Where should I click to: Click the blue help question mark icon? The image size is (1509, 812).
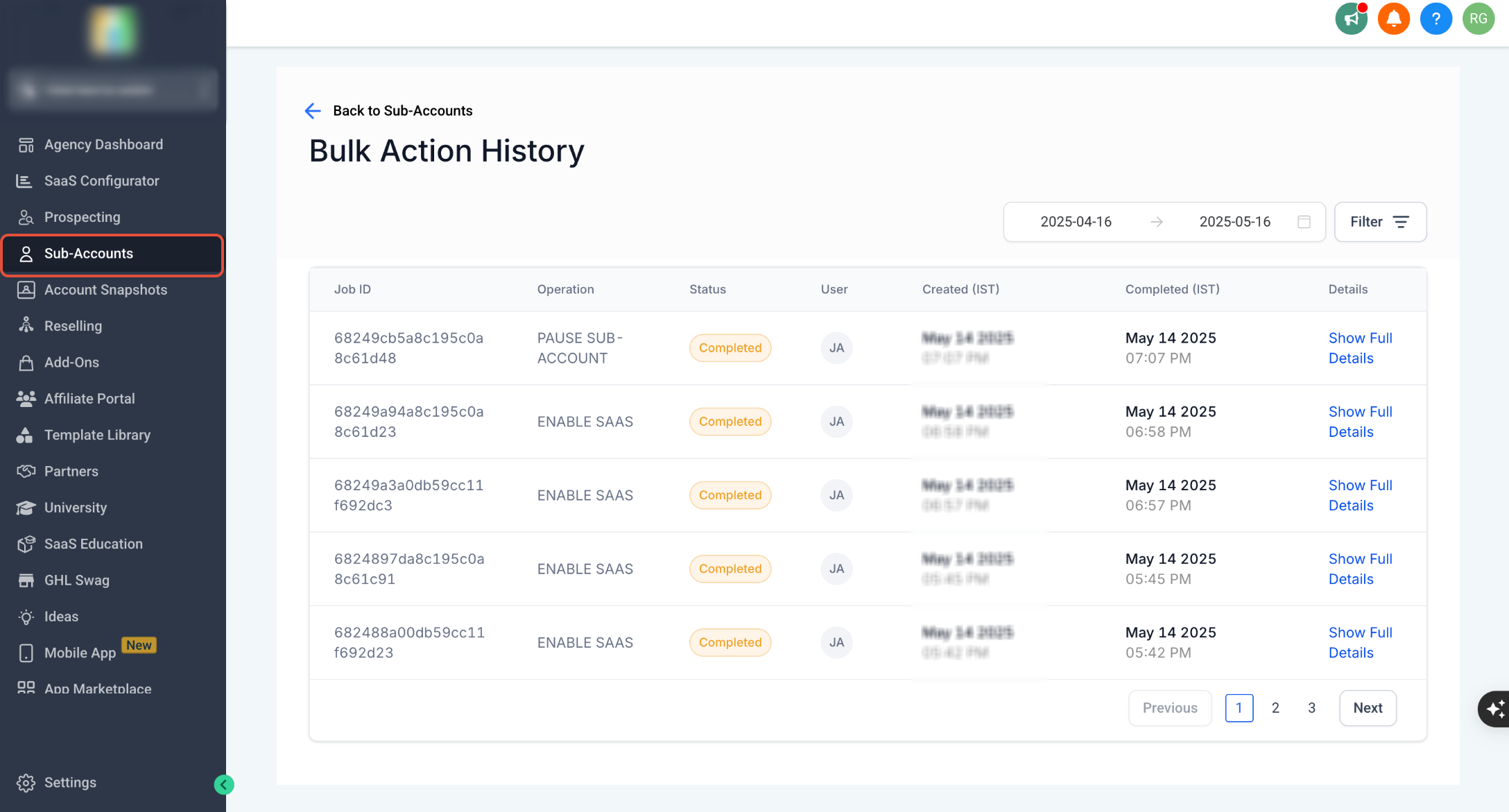(x=1435, y=19)
